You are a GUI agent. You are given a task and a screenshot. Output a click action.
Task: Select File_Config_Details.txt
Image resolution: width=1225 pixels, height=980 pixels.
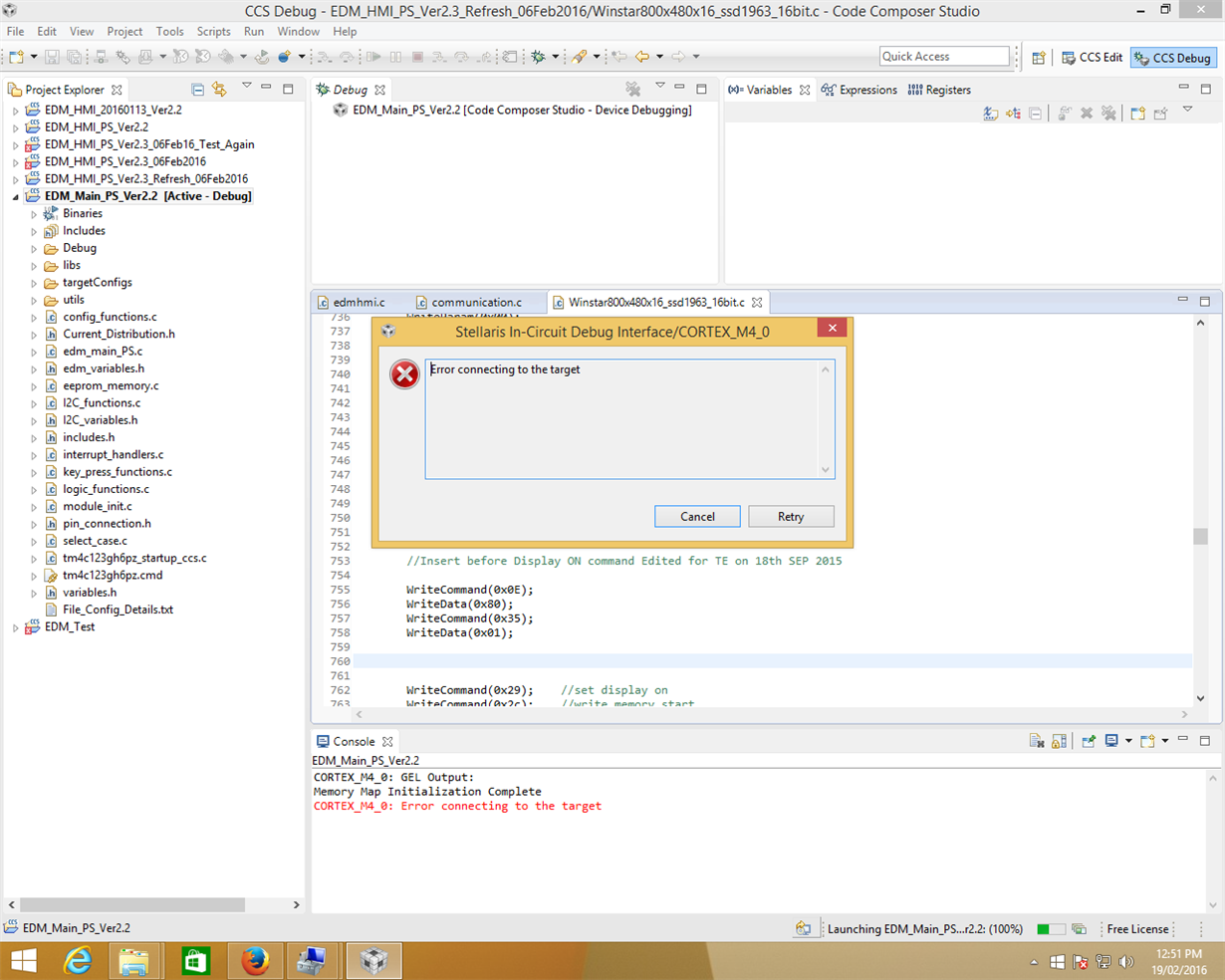118,610
